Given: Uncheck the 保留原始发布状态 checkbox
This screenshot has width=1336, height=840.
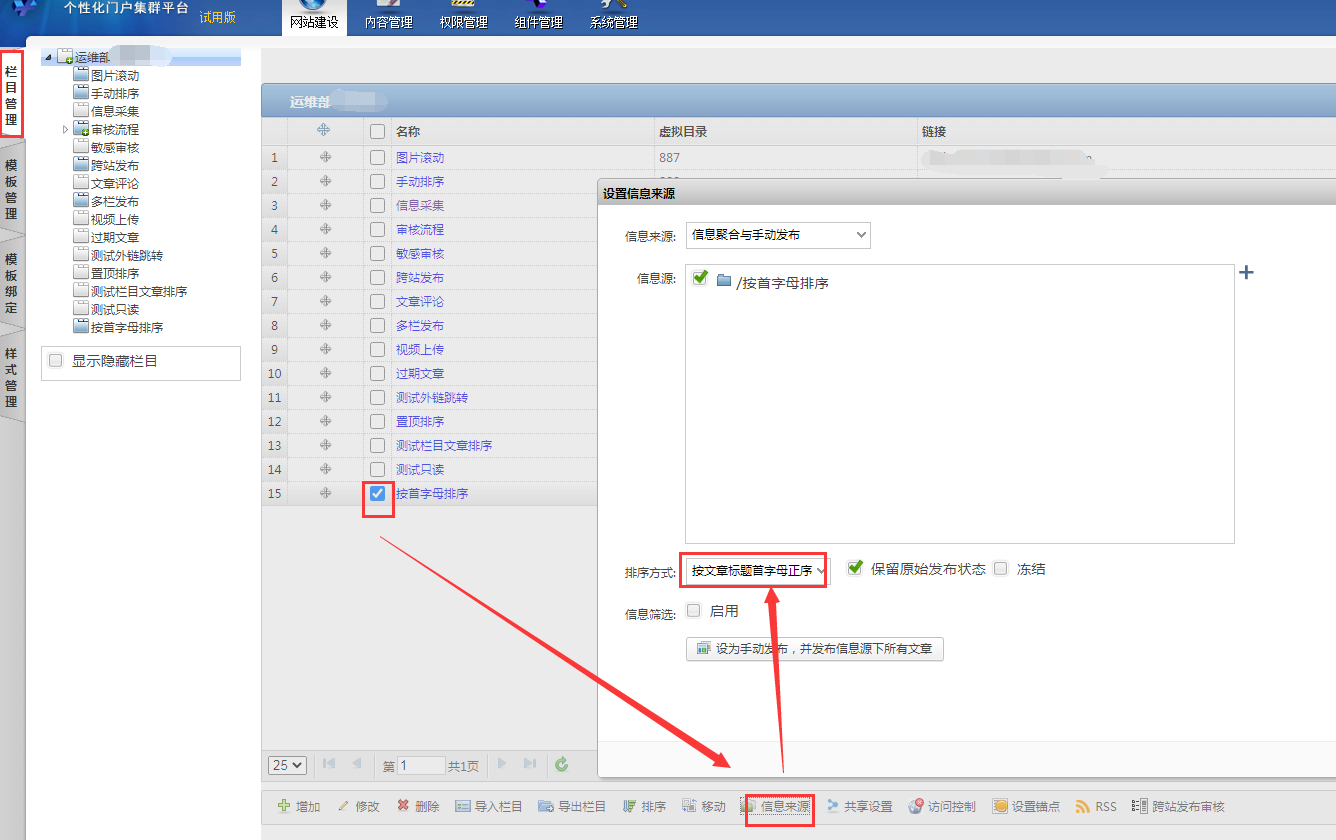Looking at the screenshot, I should pyautogui.click(x=855, y=568).
